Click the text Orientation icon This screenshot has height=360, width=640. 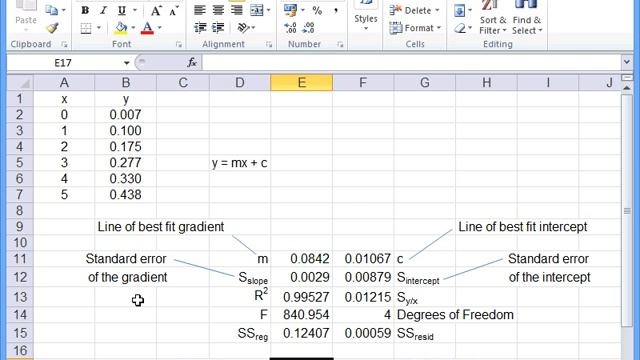pyautogui.click(x=243, y=28)
